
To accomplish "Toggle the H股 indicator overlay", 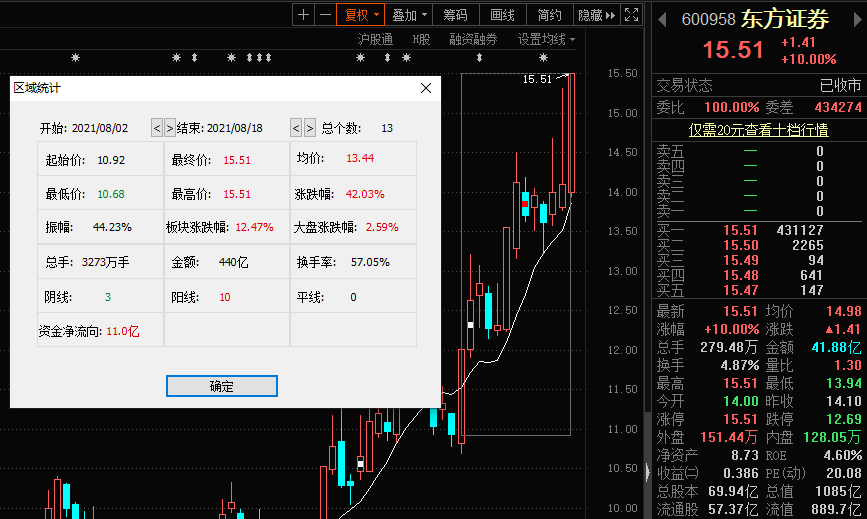I will point(421,39).
